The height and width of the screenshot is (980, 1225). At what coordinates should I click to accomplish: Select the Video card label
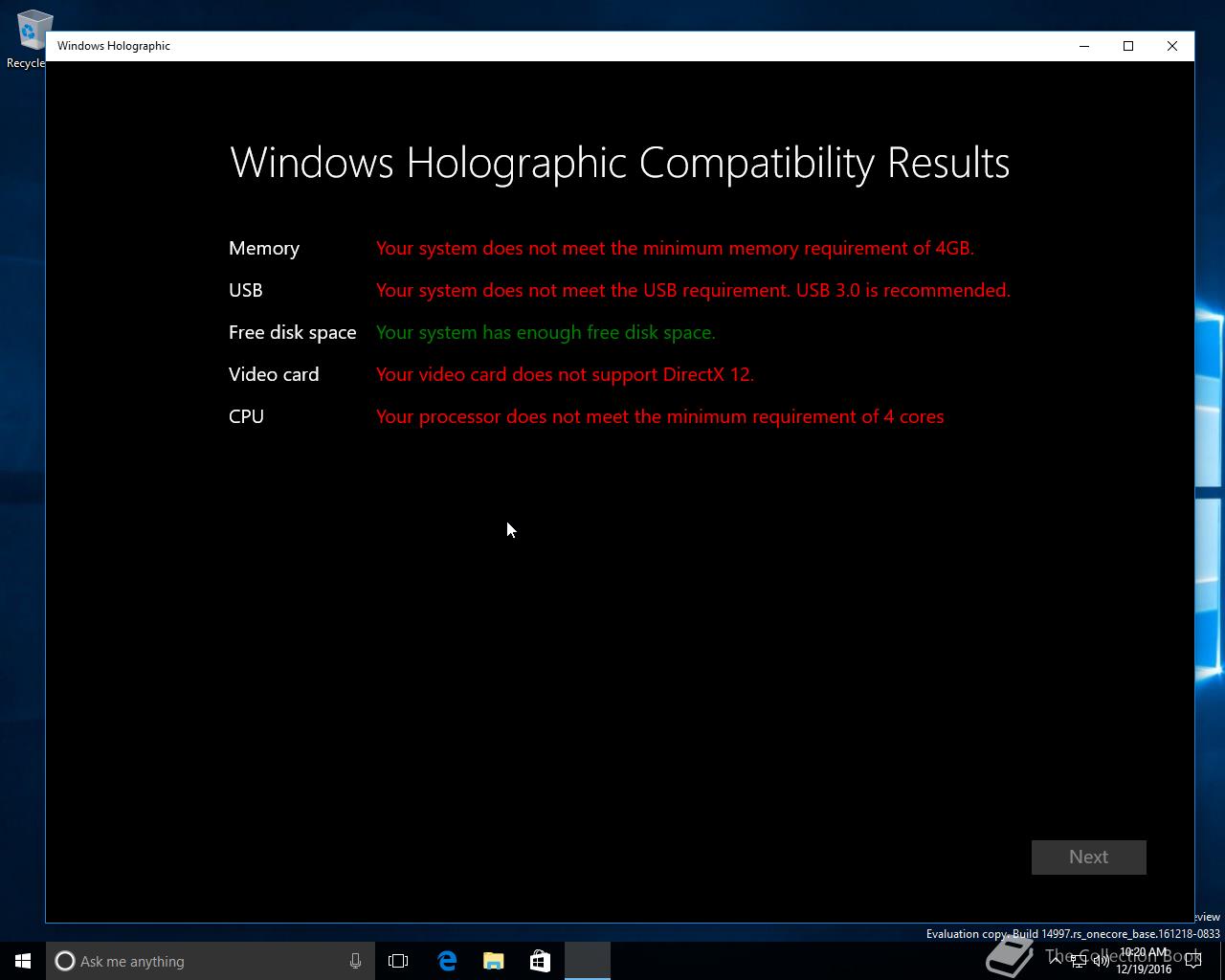tap(274, 374)
